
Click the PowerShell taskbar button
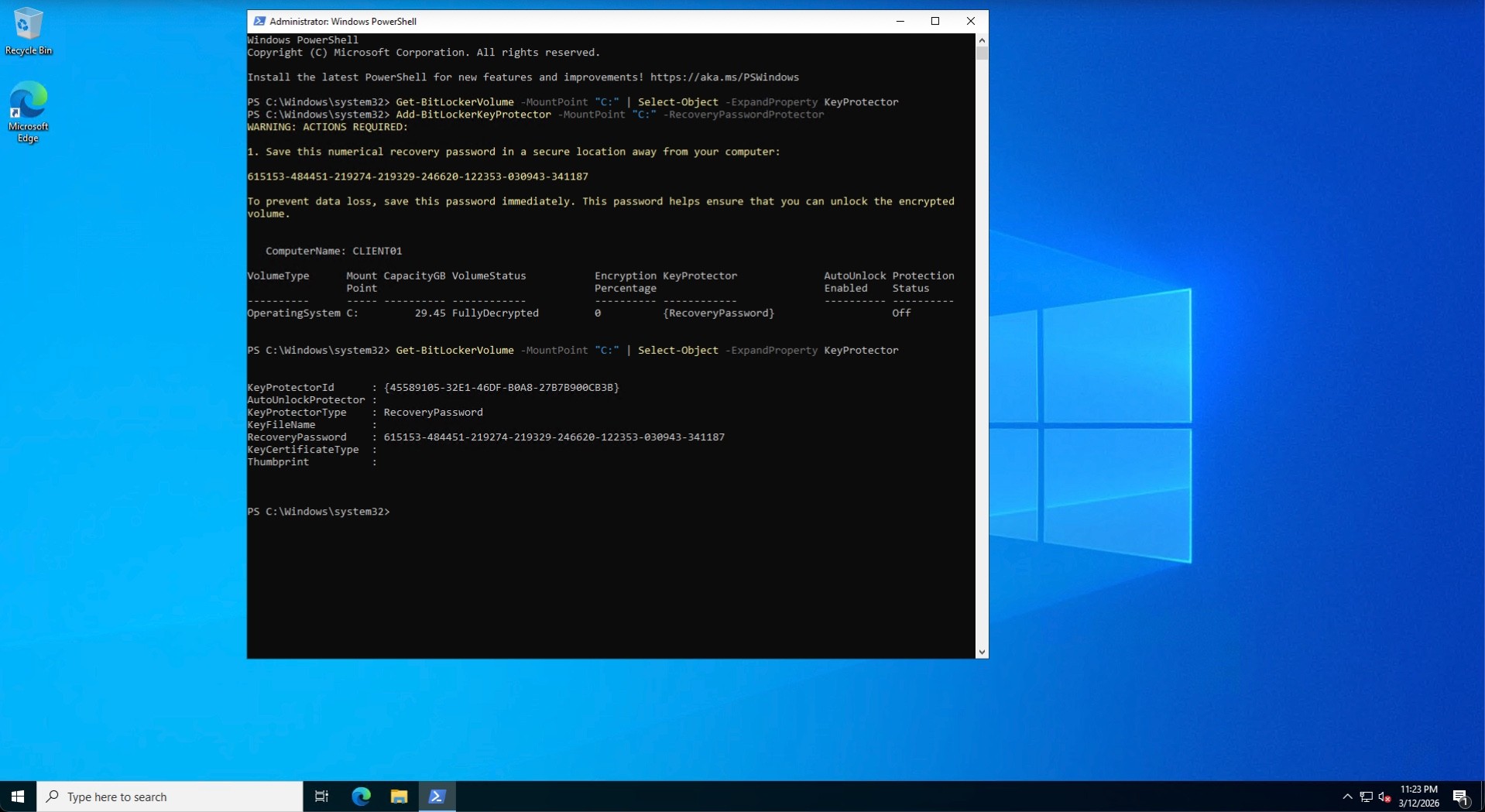coord(437,797)
